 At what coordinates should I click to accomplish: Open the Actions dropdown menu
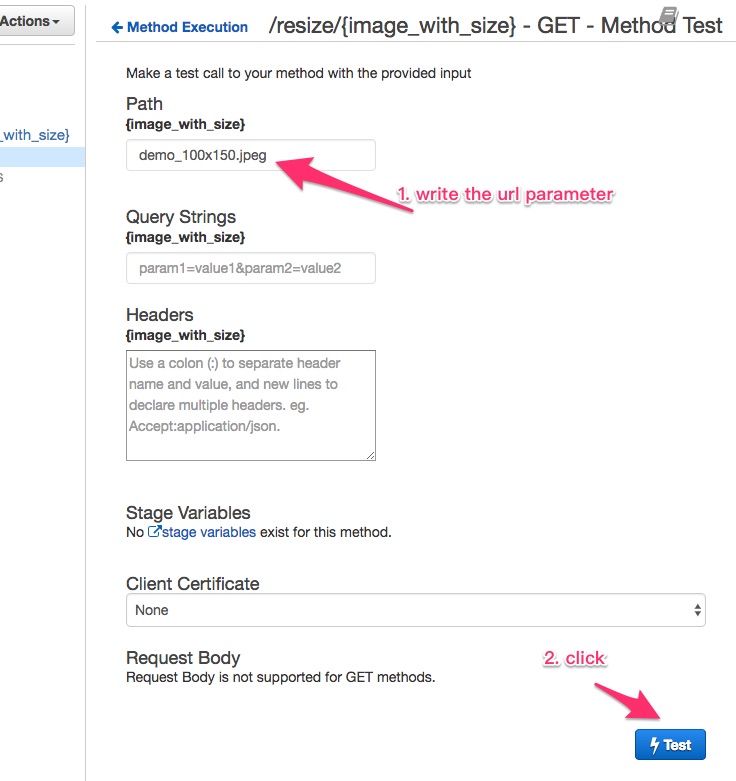(x=36, y=20)
